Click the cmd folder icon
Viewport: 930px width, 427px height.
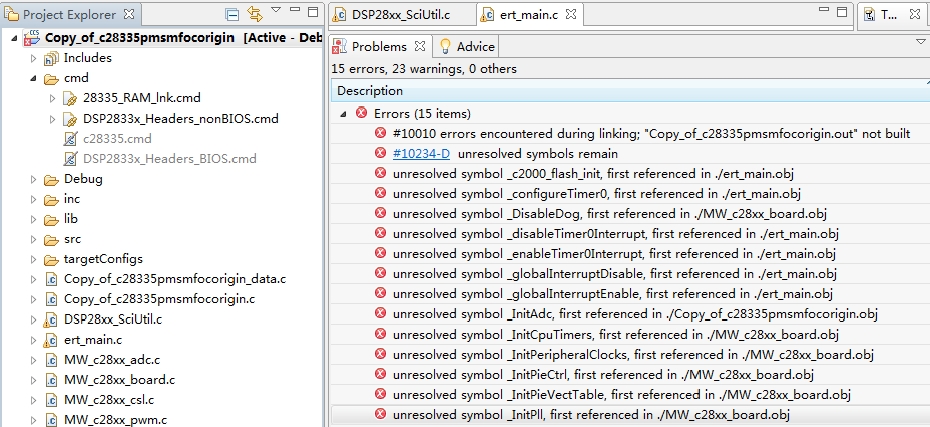pyautogui.click(x=50, y=78)
